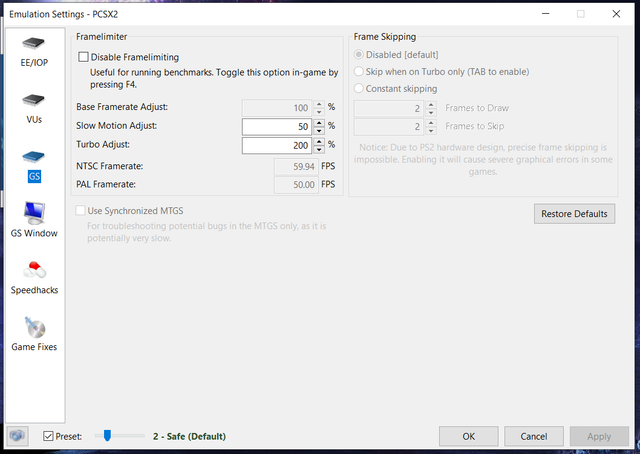Image resolution: width=640 pixels, height=454 pixels.
Task: Increase Frames to Draw with up arrow
Action: [x=431, y=105]
